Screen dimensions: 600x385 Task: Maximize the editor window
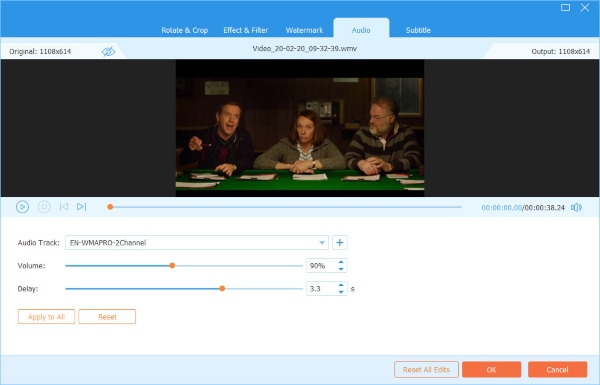pyautogui.click(x=565, y=8)
